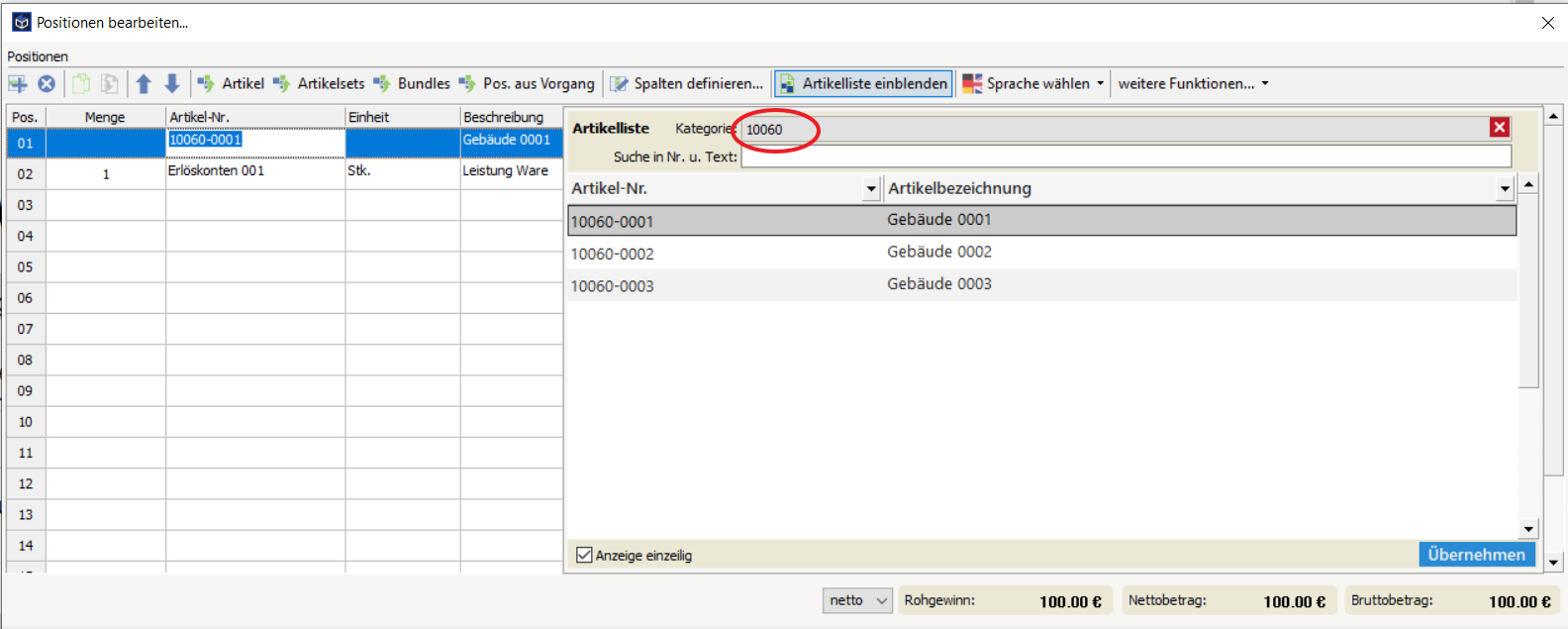The height and width of the screenshot is (629, 1568).
Task: Open Bundles from toolbar
Action: coord(412,83)
